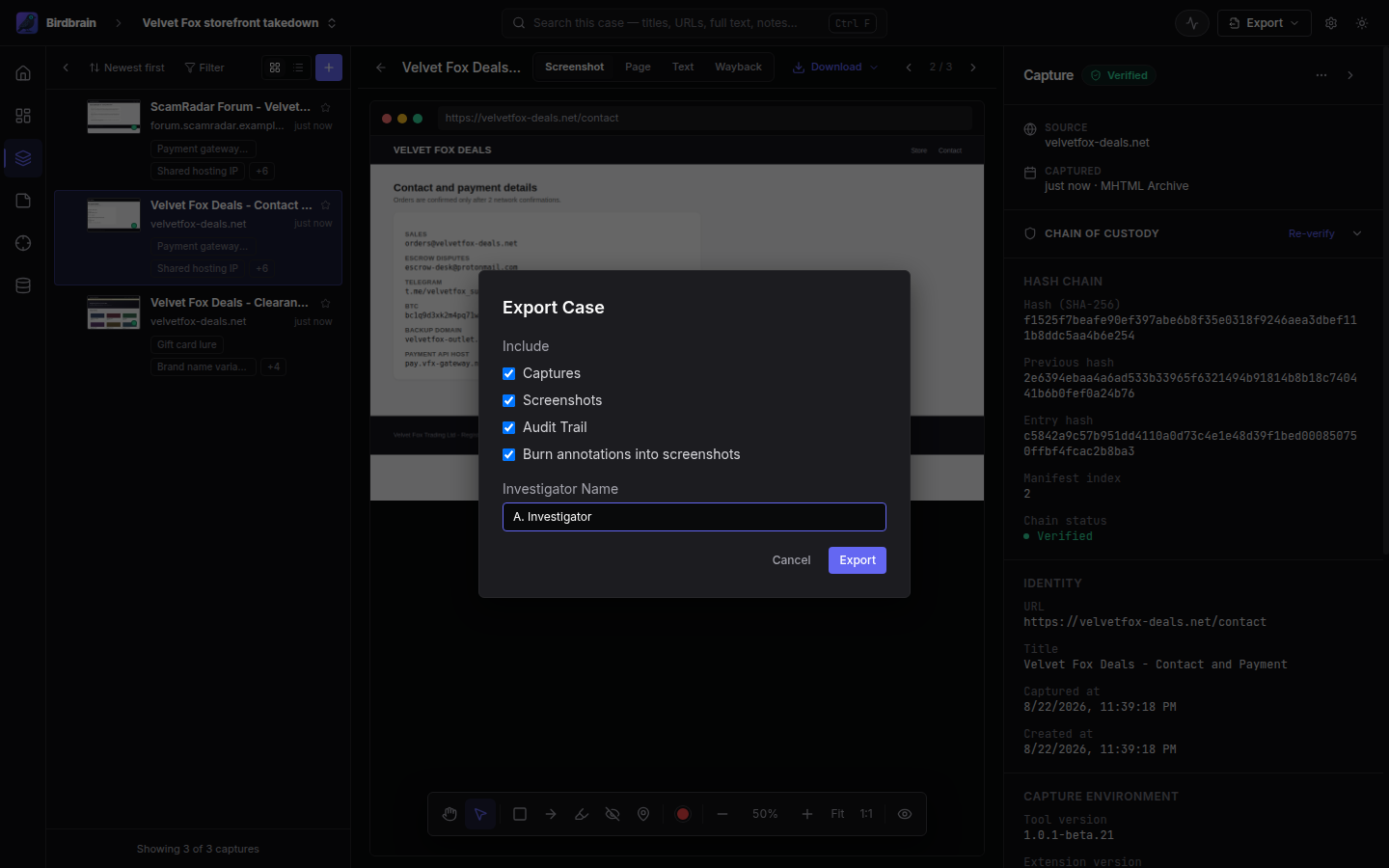Screen dimensions: 1389x868
Task: Switch capture list to grid view
Action: coord(275,68)
